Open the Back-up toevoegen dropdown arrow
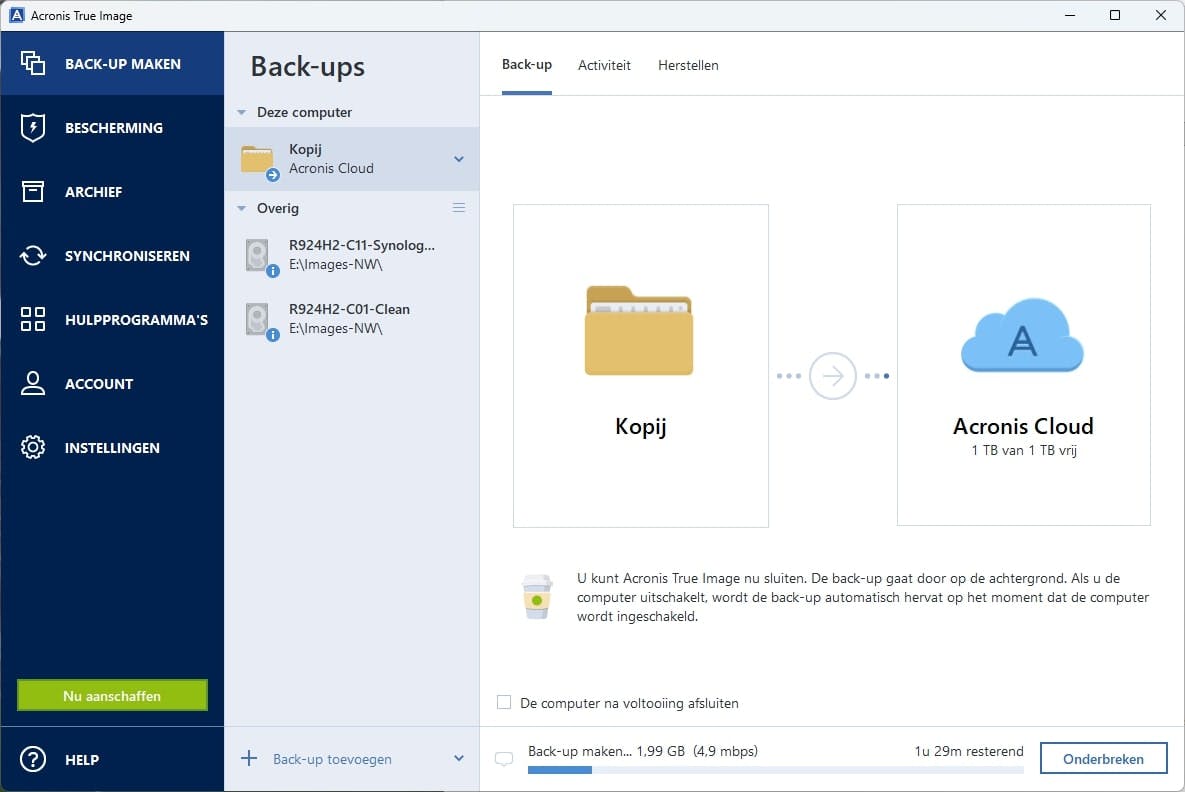1185x792 pixels. 459,758
